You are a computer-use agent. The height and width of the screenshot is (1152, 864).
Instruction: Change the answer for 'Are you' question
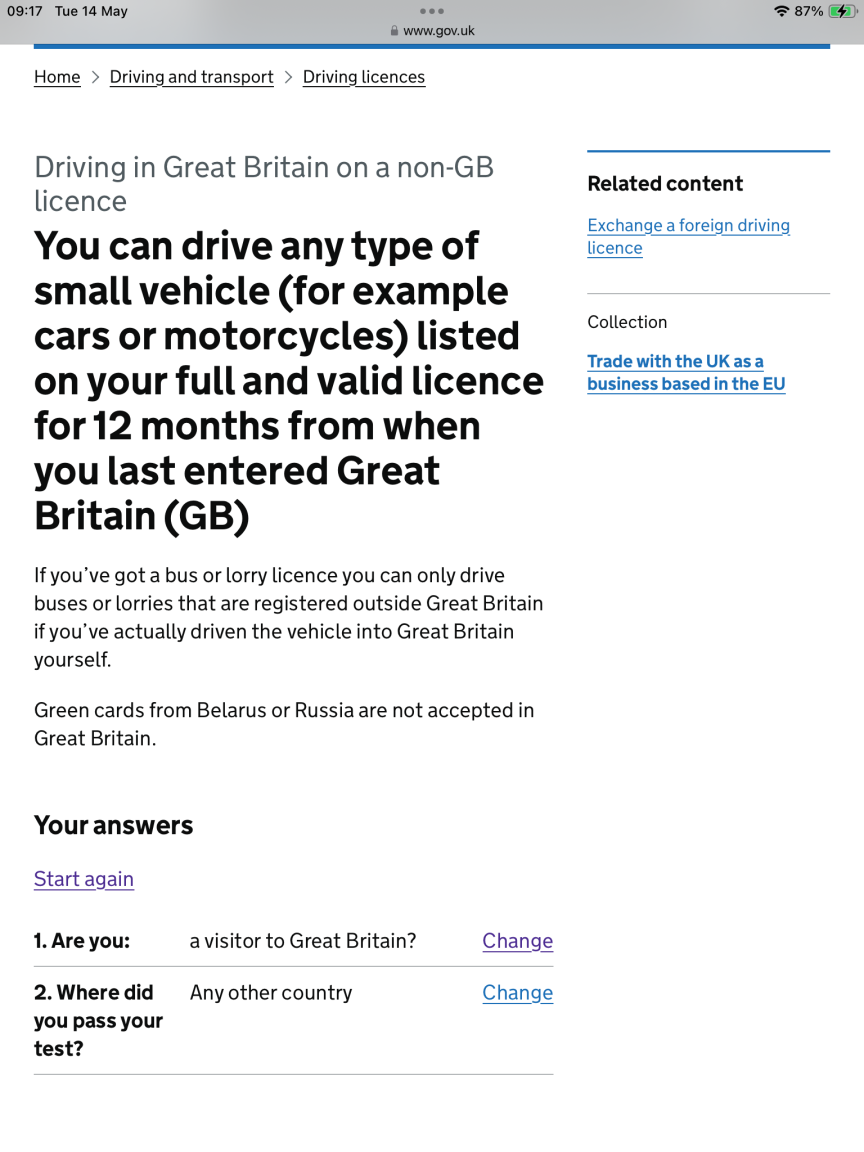[x=517, y=941]
